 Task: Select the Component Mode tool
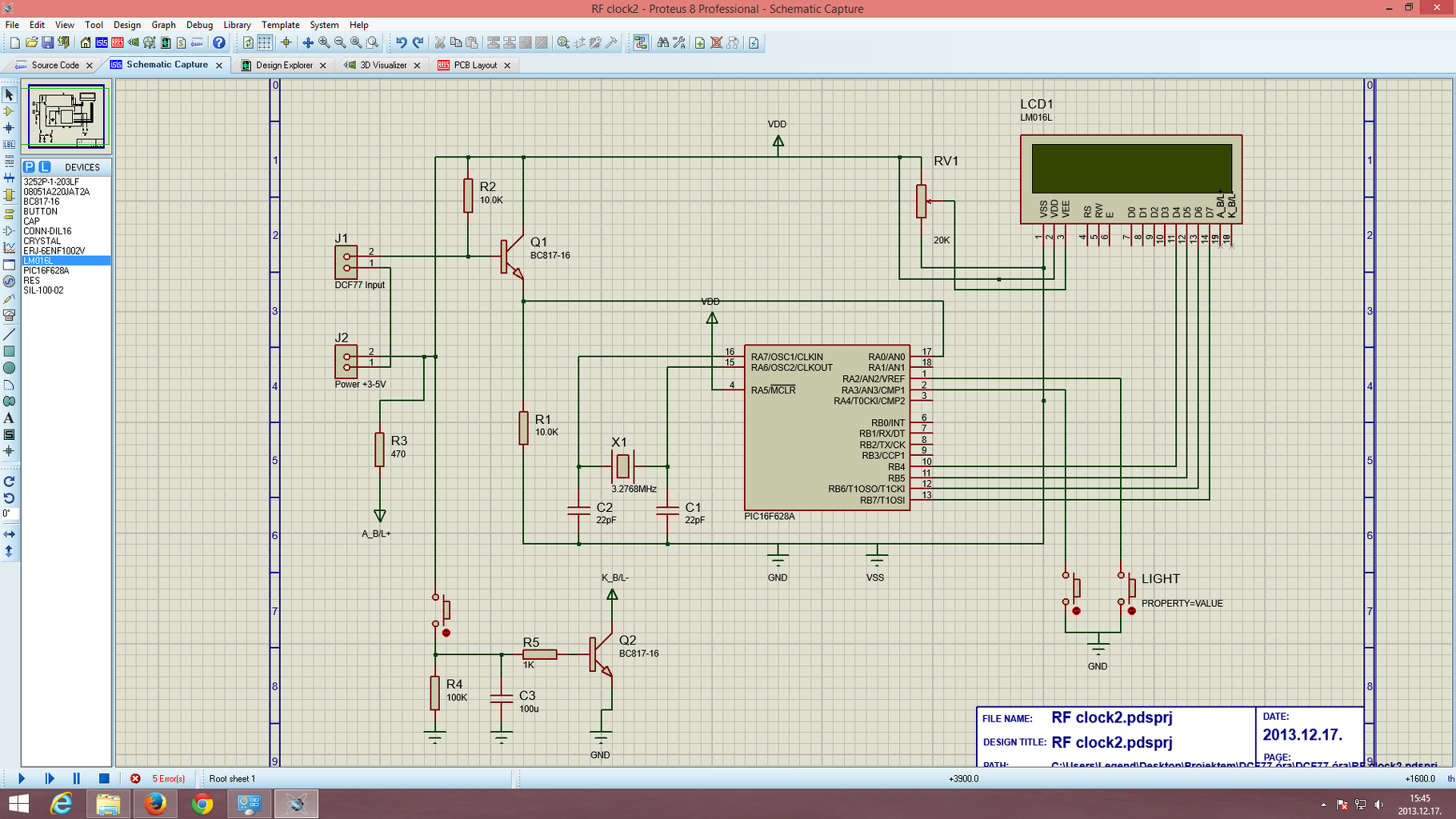coord(9,112)
